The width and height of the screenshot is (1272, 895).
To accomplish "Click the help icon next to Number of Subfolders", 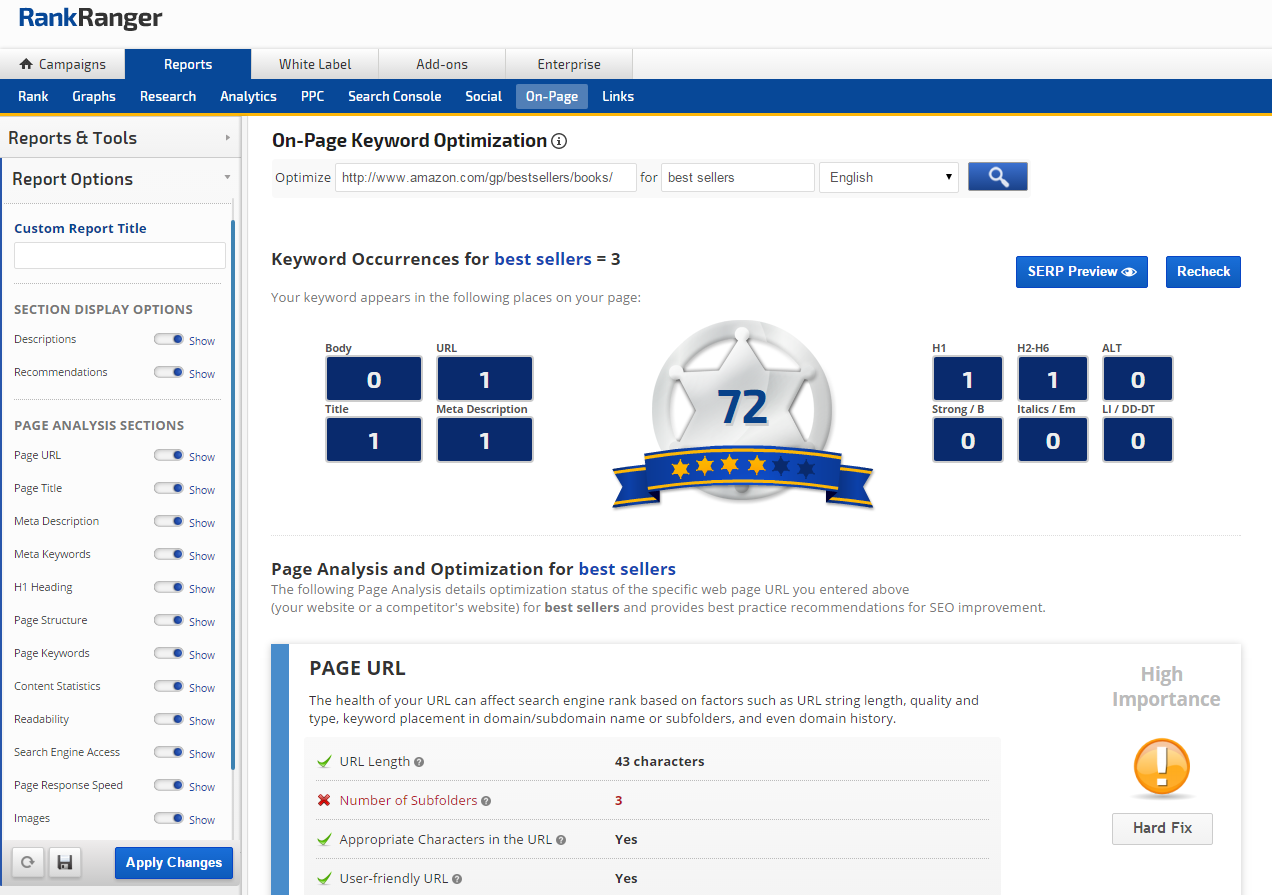I will (x=486, y=801).
